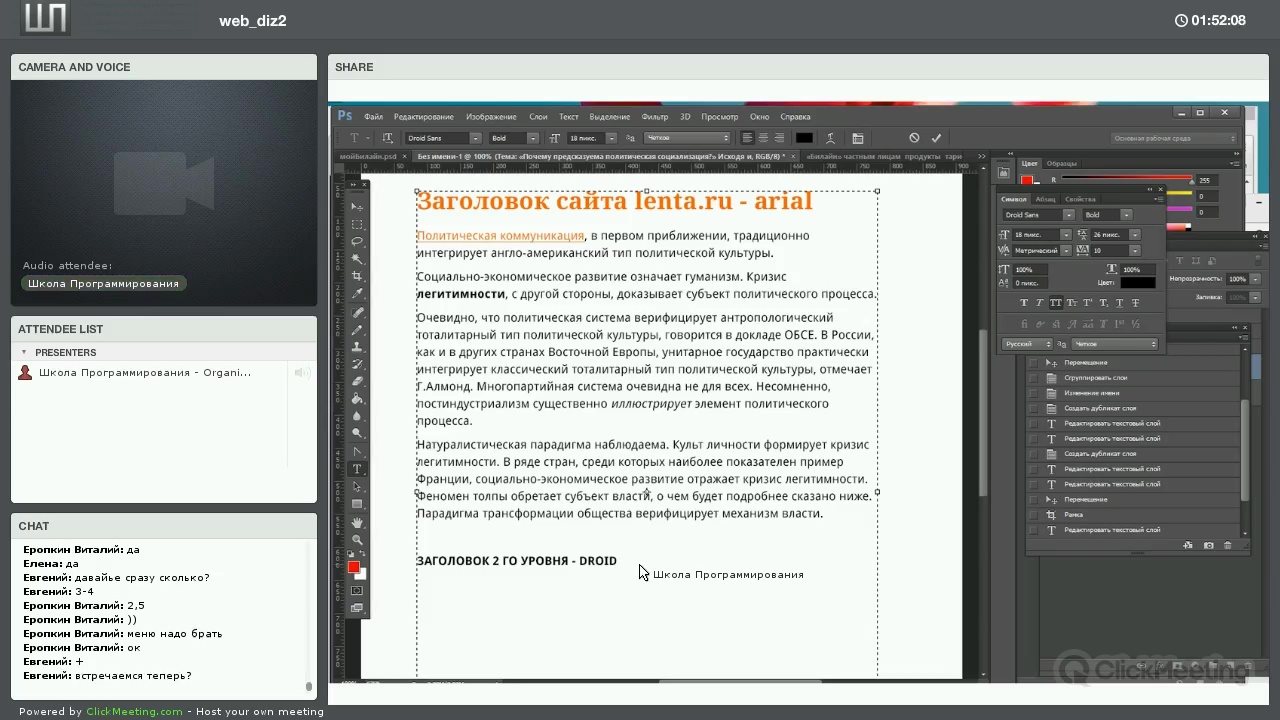The height and width of the screenshot is (720, 1280).
Task: Open the ClickMeeting.com link
Action: click(x=134, y=712)
